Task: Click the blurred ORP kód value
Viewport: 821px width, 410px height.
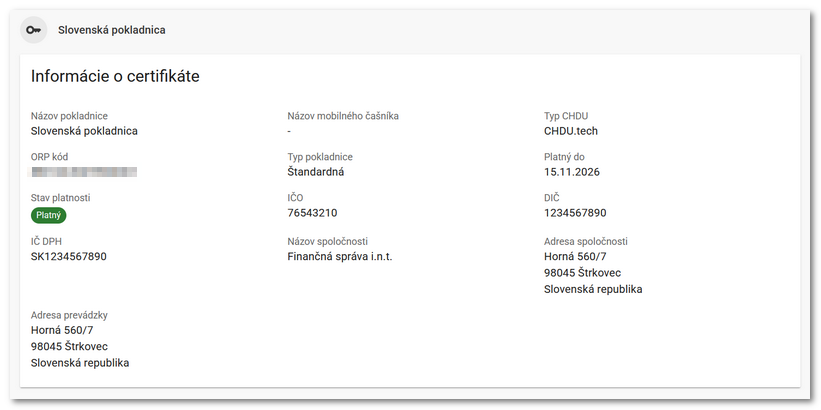Action: (x=82, y=172)
